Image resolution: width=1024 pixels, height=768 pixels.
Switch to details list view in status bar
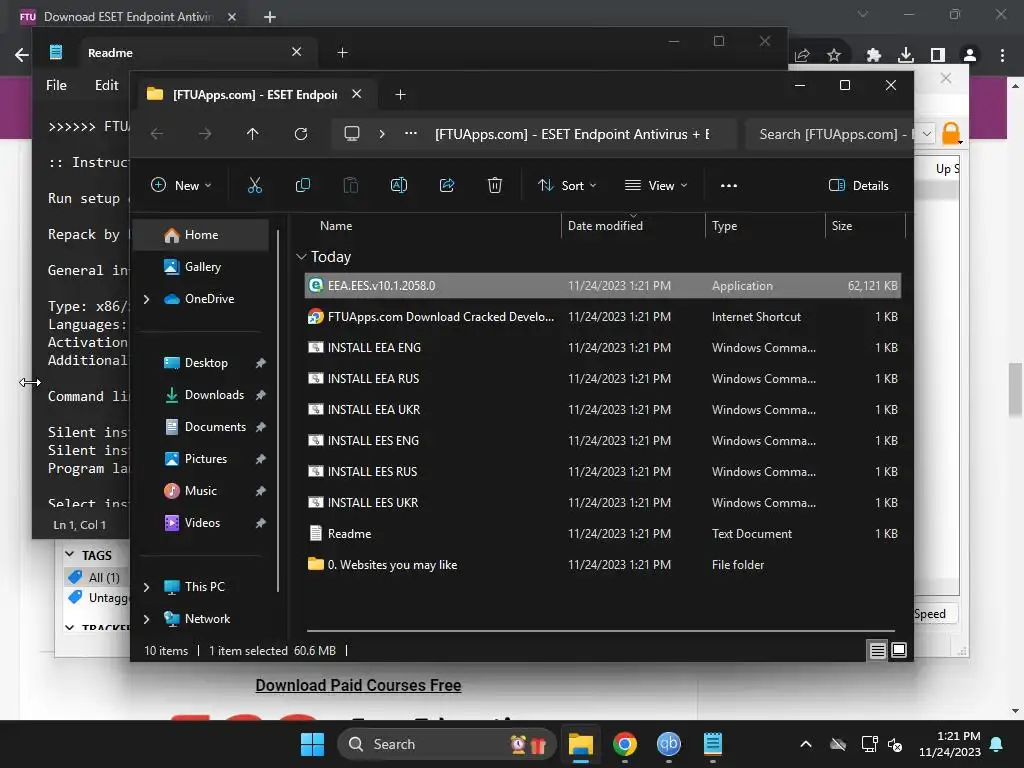tap(878, 650)
